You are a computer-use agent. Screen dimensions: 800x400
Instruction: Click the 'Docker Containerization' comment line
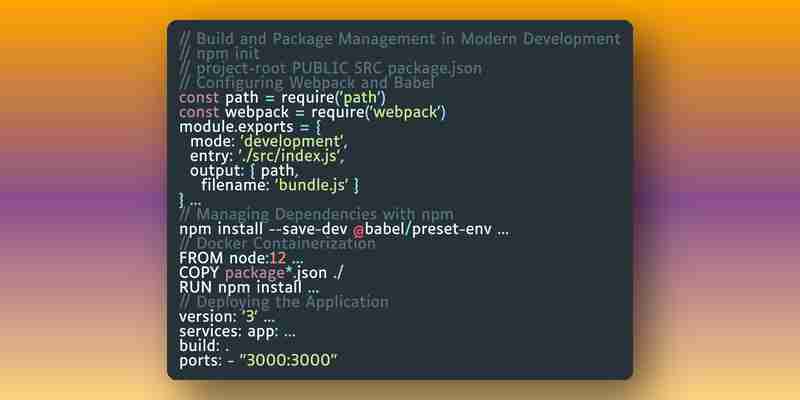[x=278, y=244]
